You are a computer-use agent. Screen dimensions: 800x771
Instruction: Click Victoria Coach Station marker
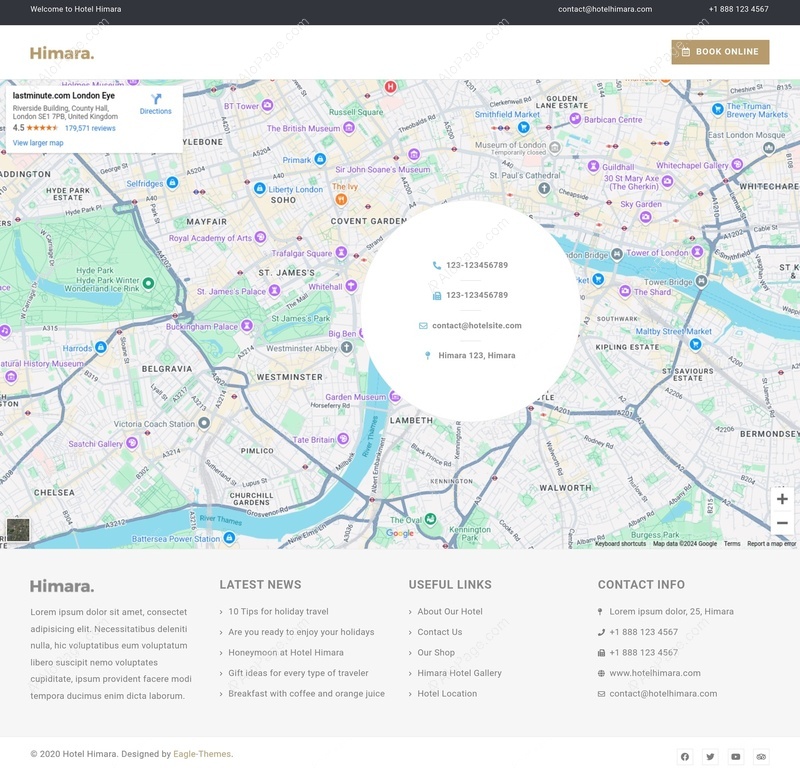click(x=204, y=423)
